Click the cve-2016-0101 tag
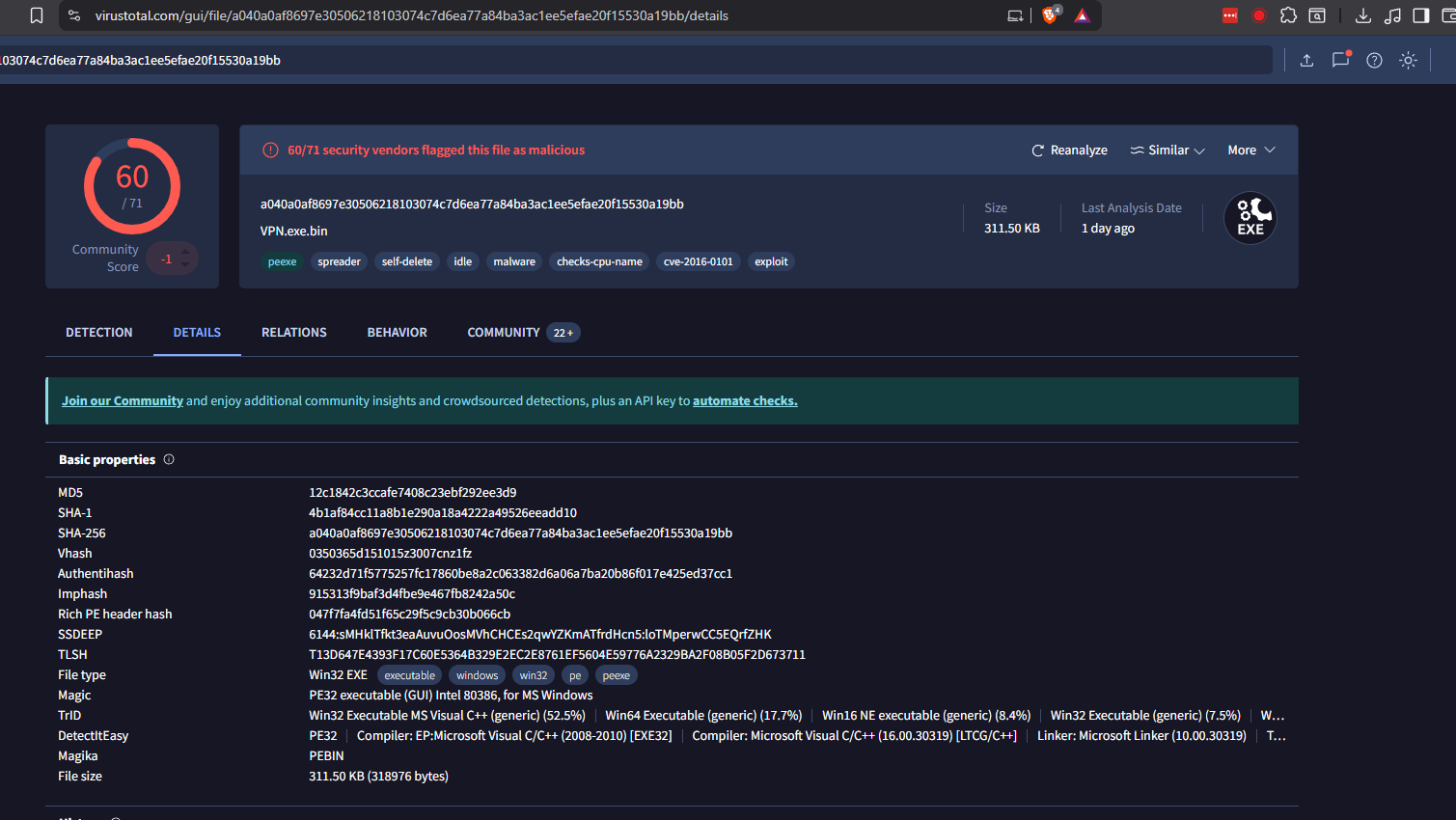Viewport: 1456px width, 820px height. [x=698, y=261]
